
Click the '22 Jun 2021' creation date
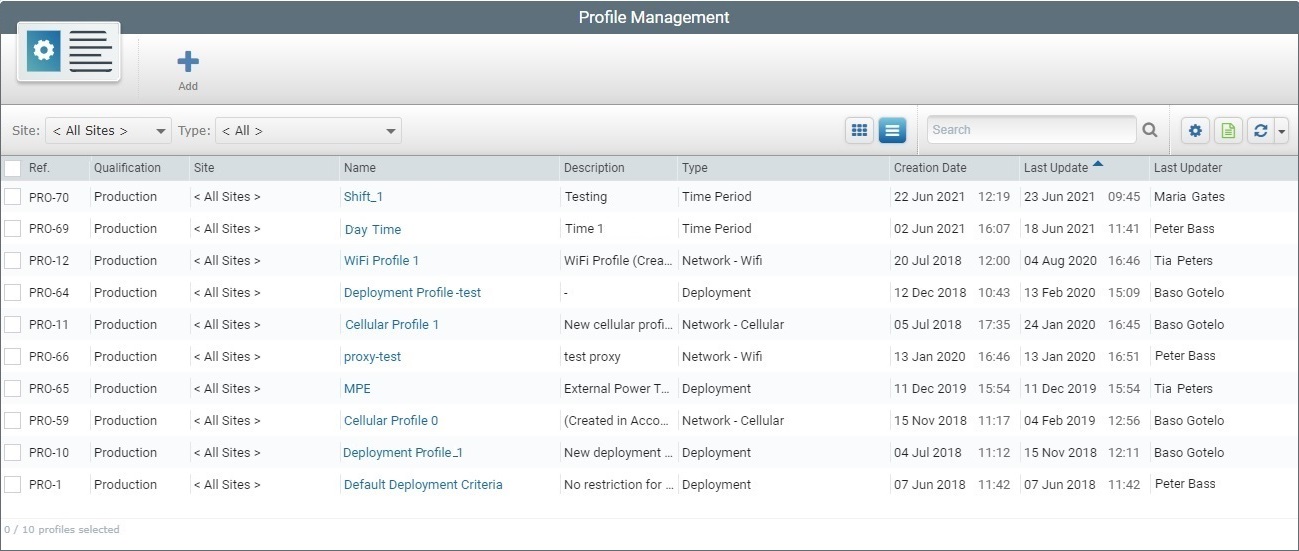(930, 197)
